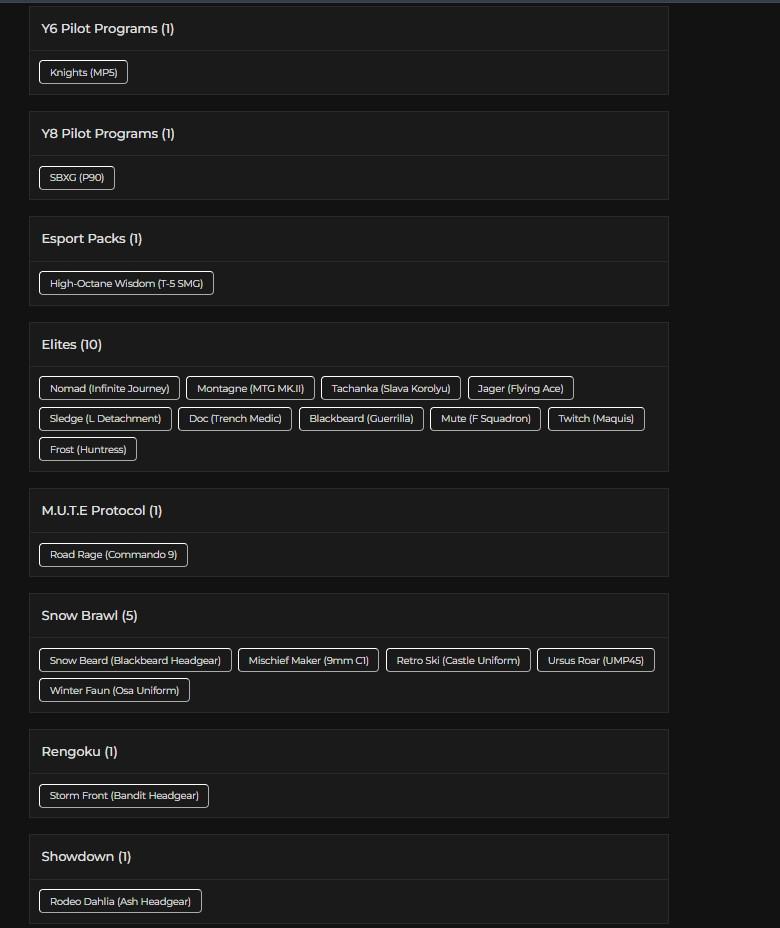The width and height of the screenshot is (780, 928).
Task: Select Jager (Flying Ace) tag
Action: 520,389
